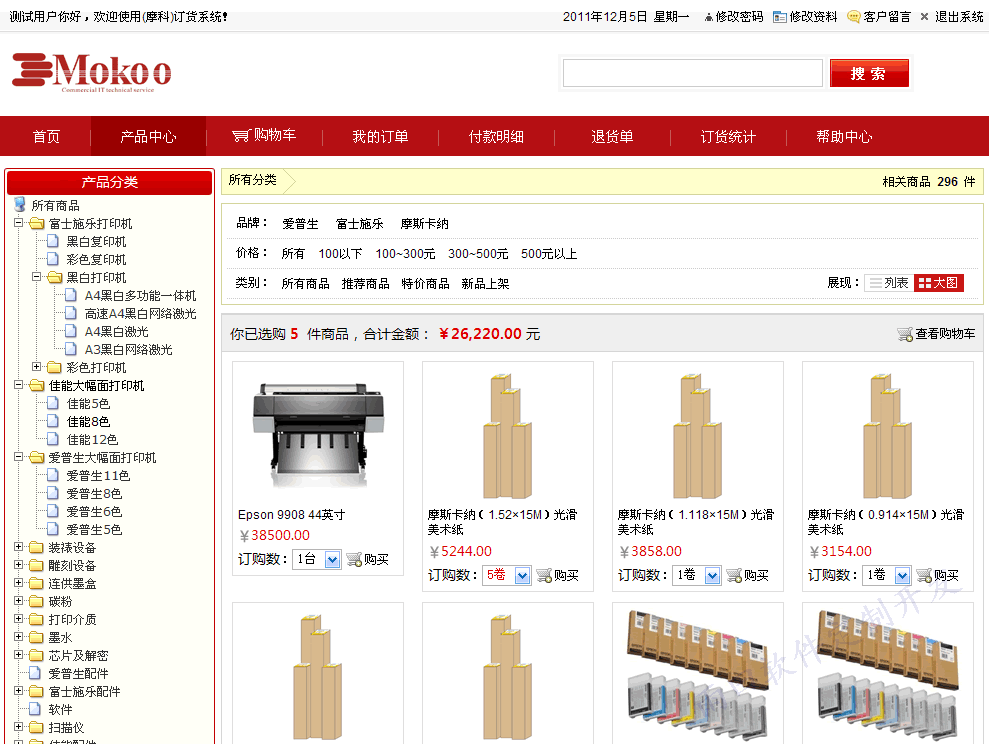This screenshot has width=989, height=744.
Task: Buy 摩斯卡纳 1.52×15M paper
Action: [x=558, y=576]
